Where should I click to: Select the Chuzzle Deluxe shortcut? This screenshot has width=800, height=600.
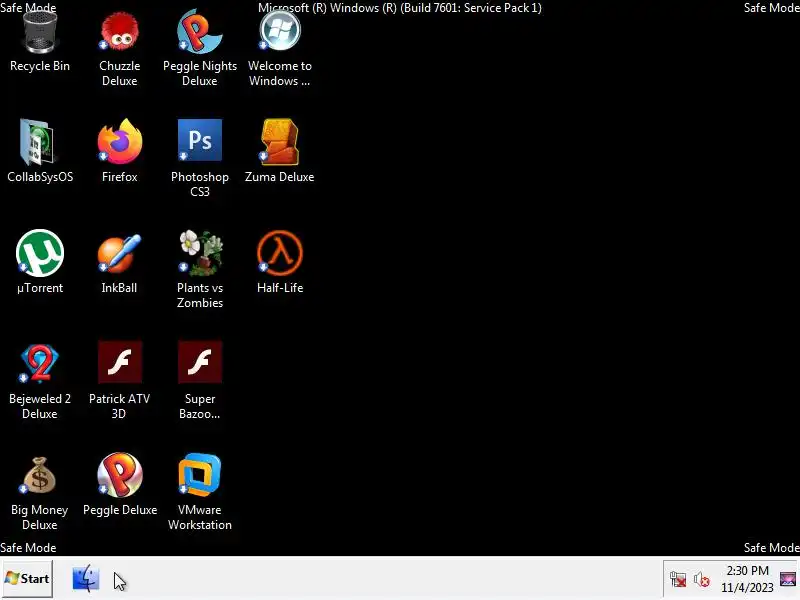coord(119,32)
